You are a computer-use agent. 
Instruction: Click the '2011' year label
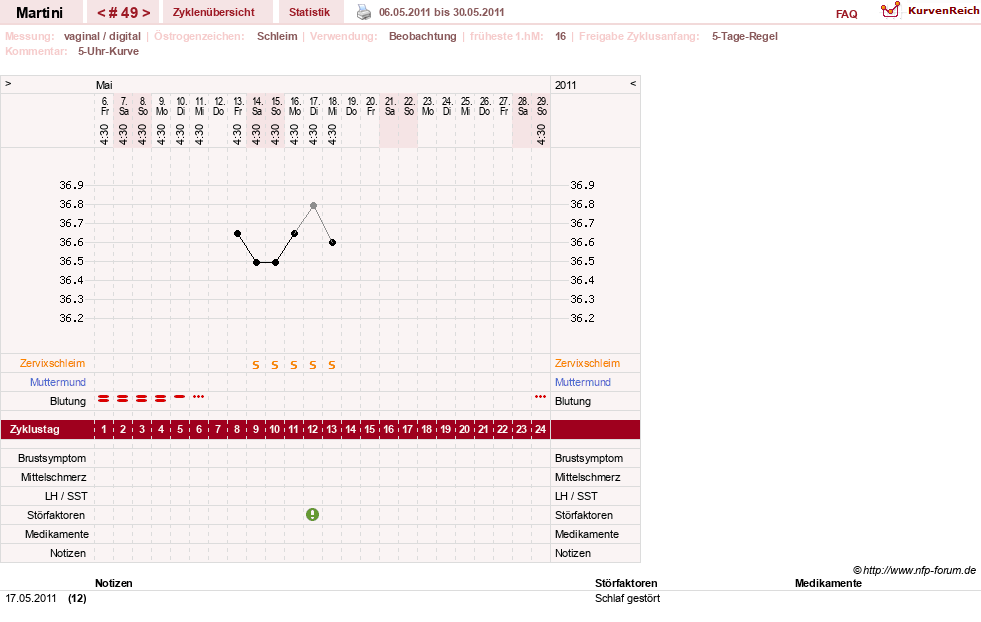click(x=566, y=85)
